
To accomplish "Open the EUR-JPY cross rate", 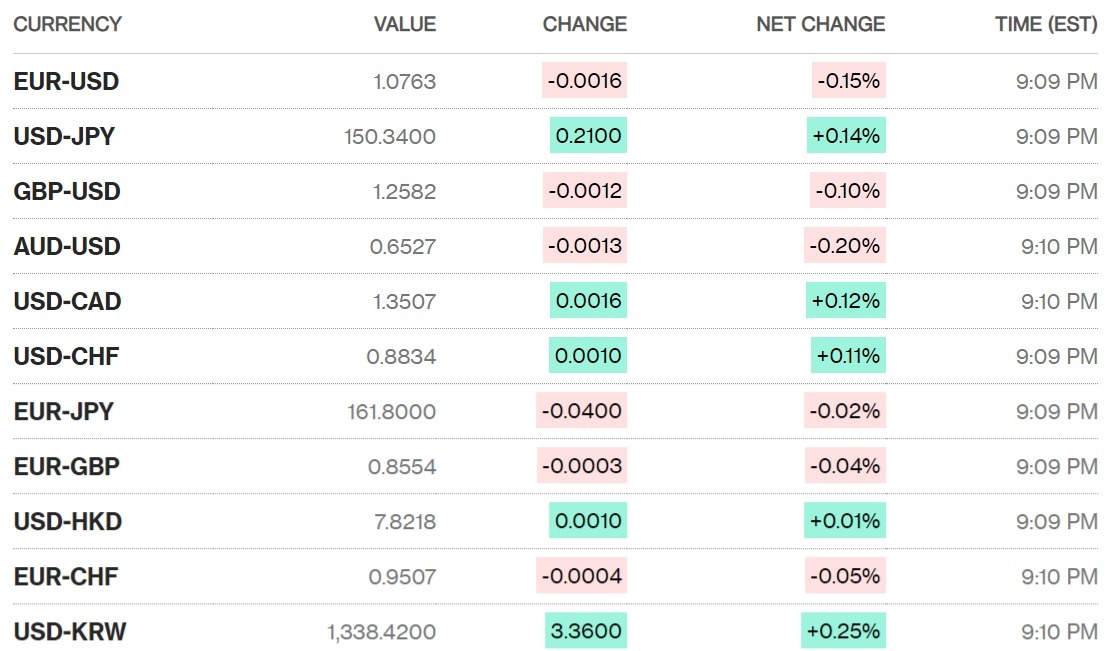I will (x=63, y=412).
